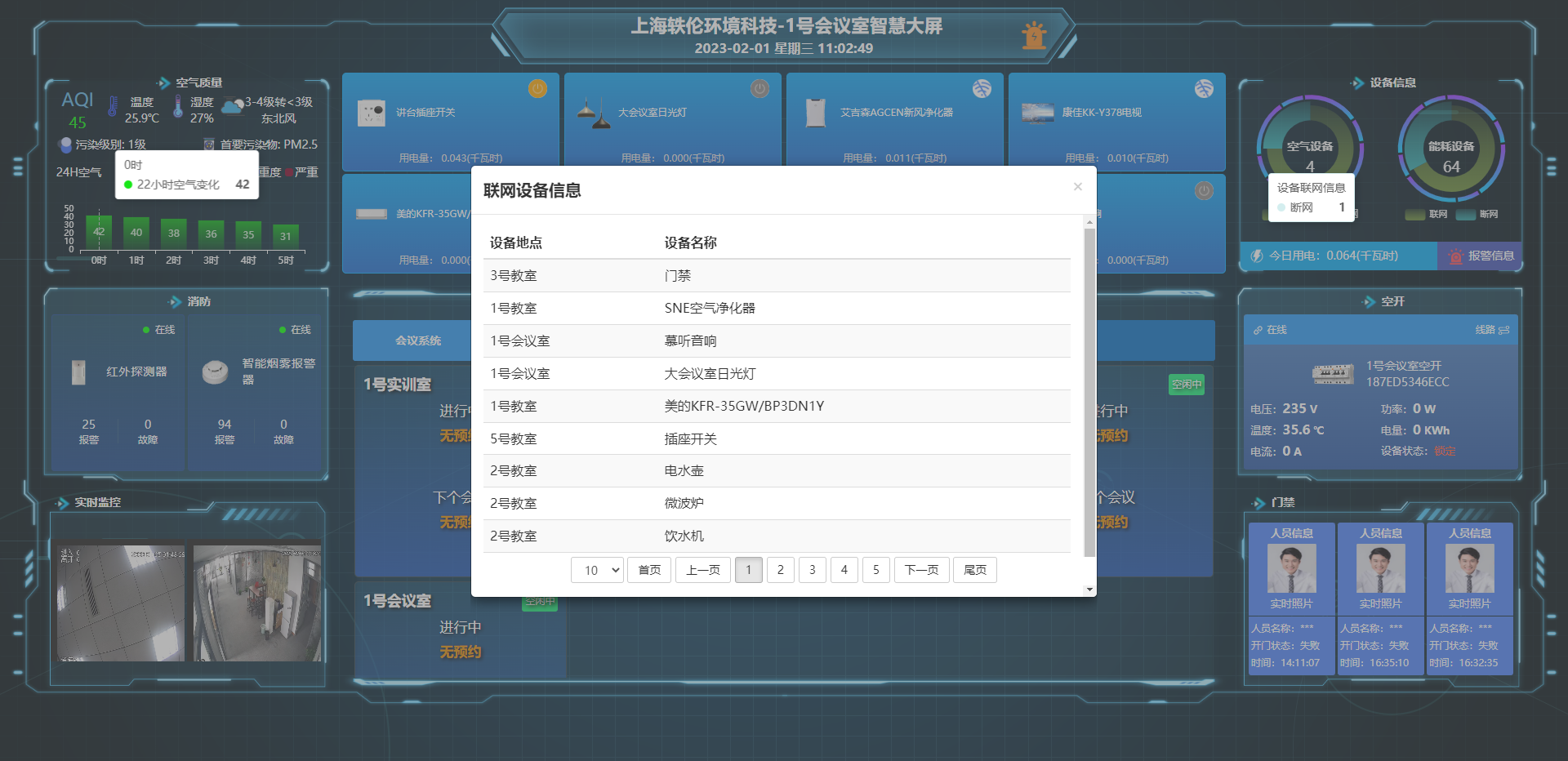Viewport: 1568px width, 761px height.
Task: Click the alarm lamp icon in the title banner
Action: 1034,37
